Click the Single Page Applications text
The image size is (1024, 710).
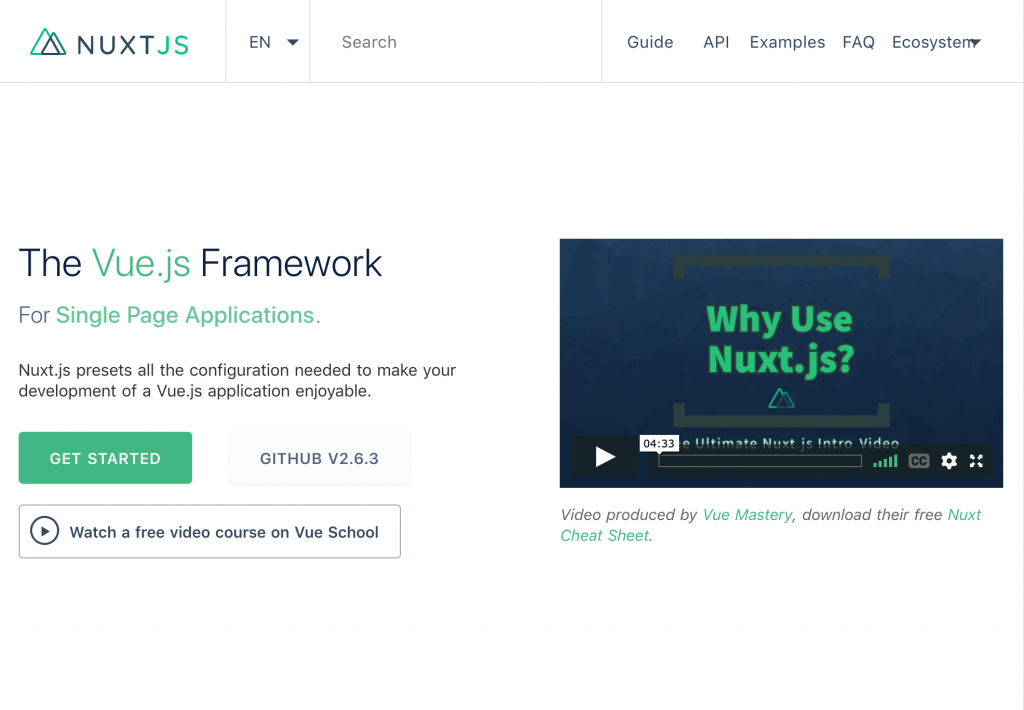click(185, 315)
